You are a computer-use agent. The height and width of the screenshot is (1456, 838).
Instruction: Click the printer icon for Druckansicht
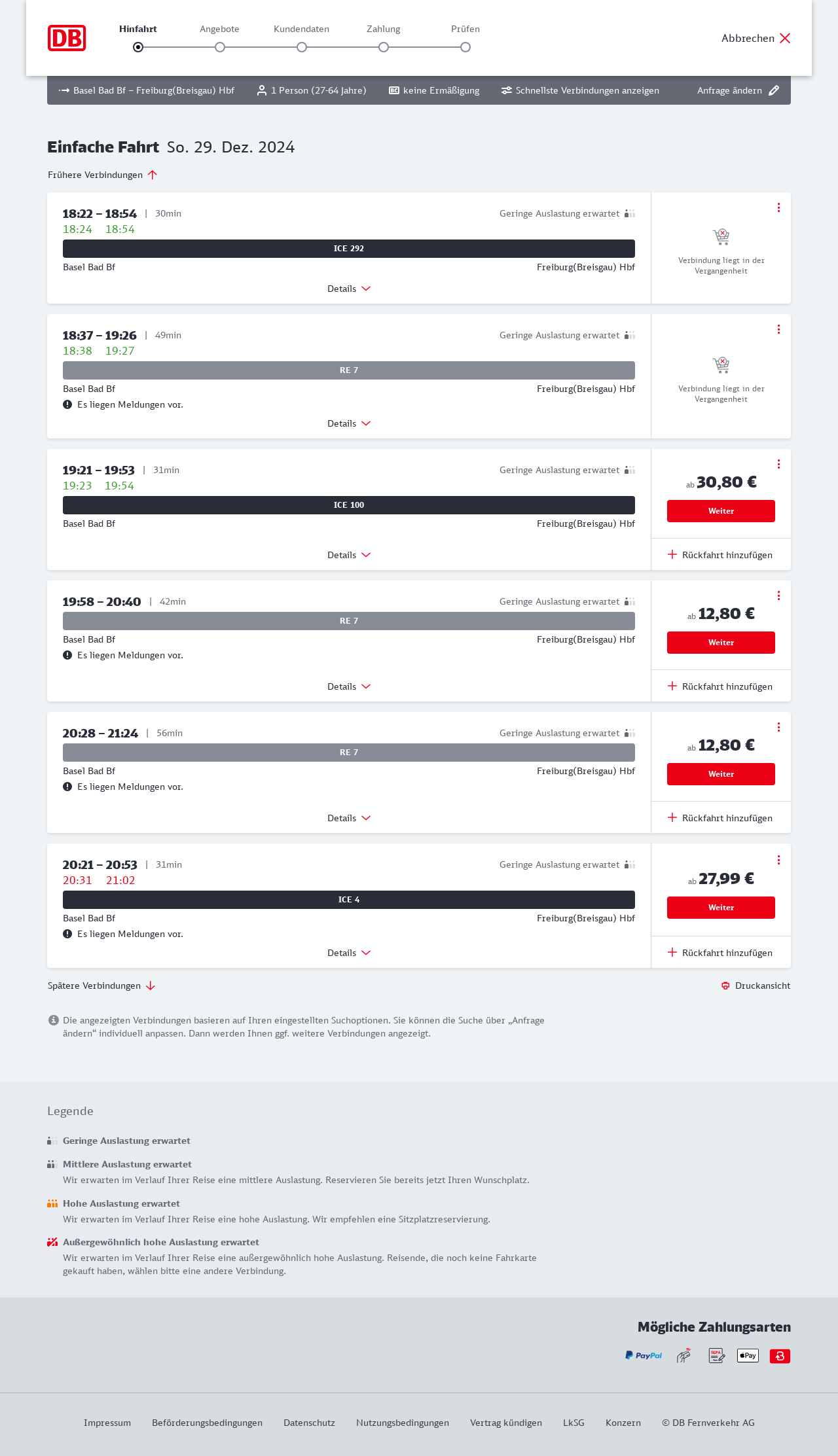(x=725, y=985)
